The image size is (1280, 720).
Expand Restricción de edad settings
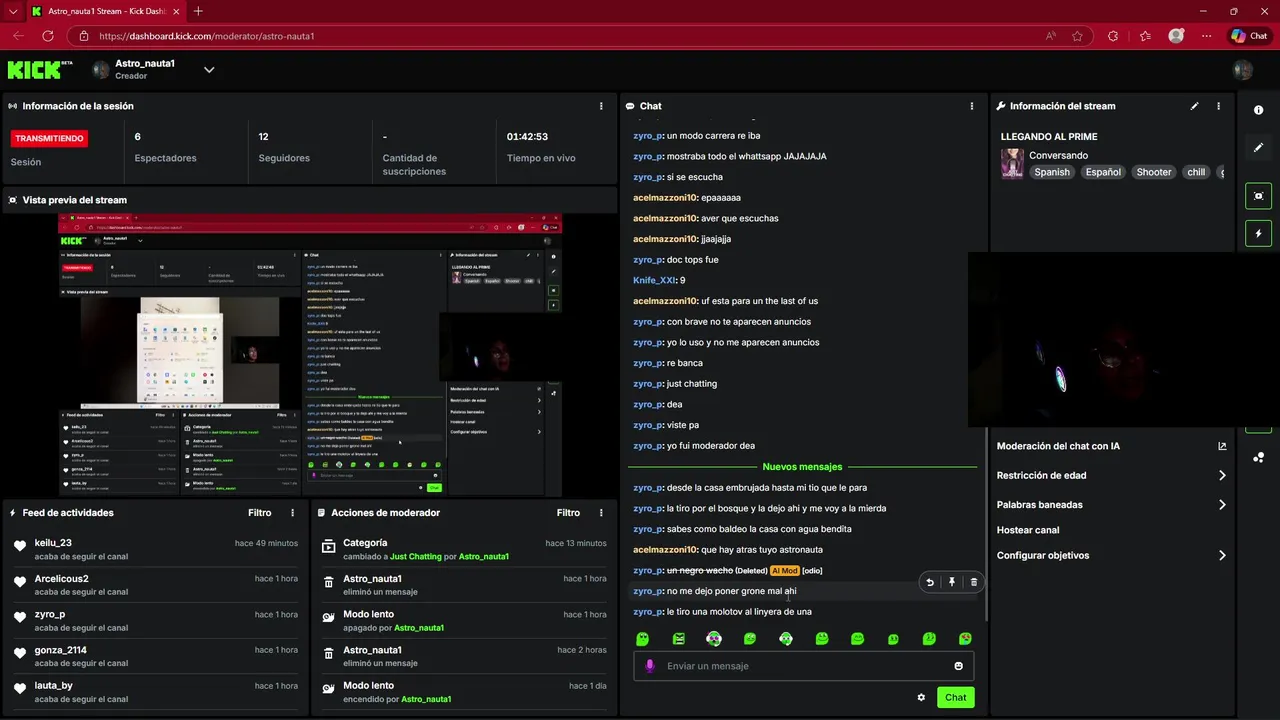click(x=1222, y=476)
